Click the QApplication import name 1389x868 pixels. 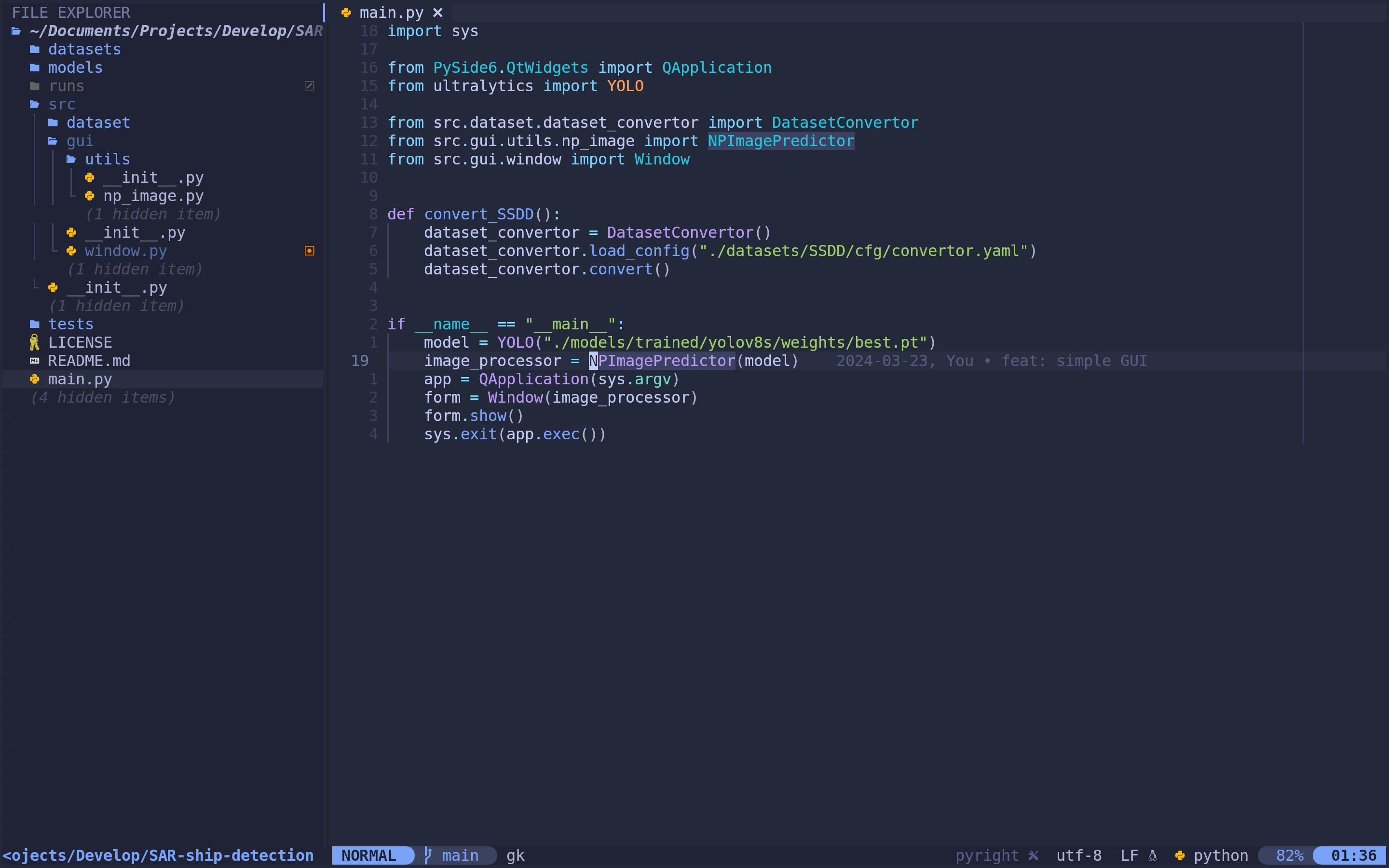tap(717, 68)
